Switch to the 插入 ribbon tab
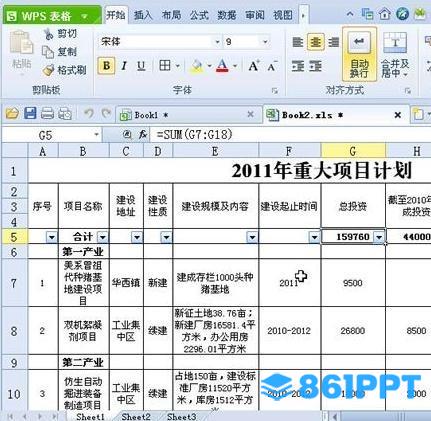431x421 pixels. point(143,15)
